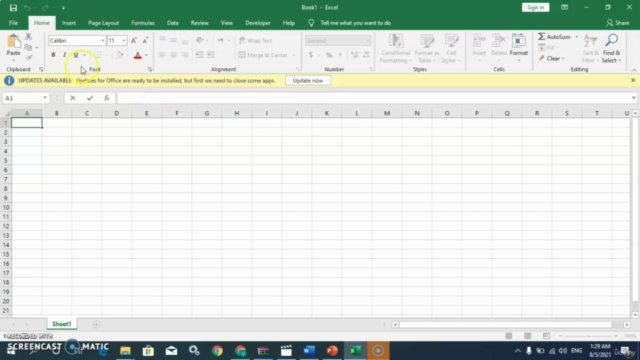The width and height of the screenshot is (640, 360).
Task: Click the formula bar Cancel X
Action: tap(73, 98)
